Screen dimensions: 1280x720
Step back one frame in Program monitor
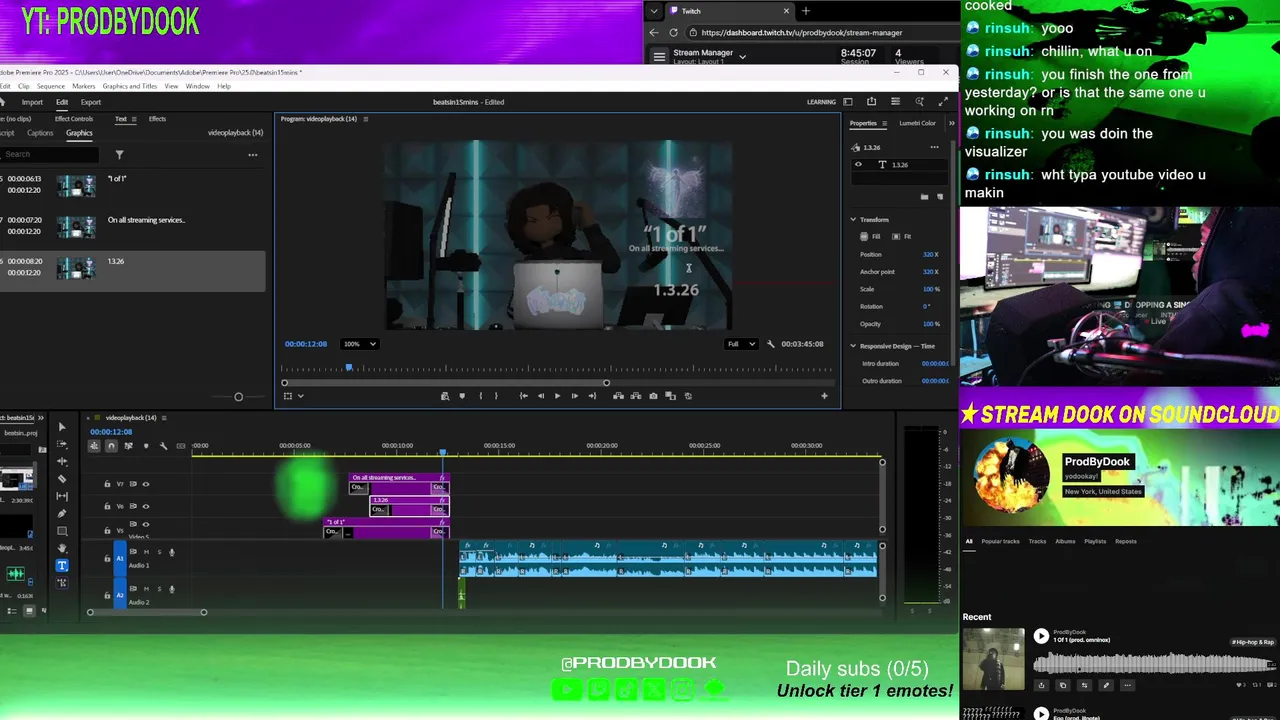[541, 396]
